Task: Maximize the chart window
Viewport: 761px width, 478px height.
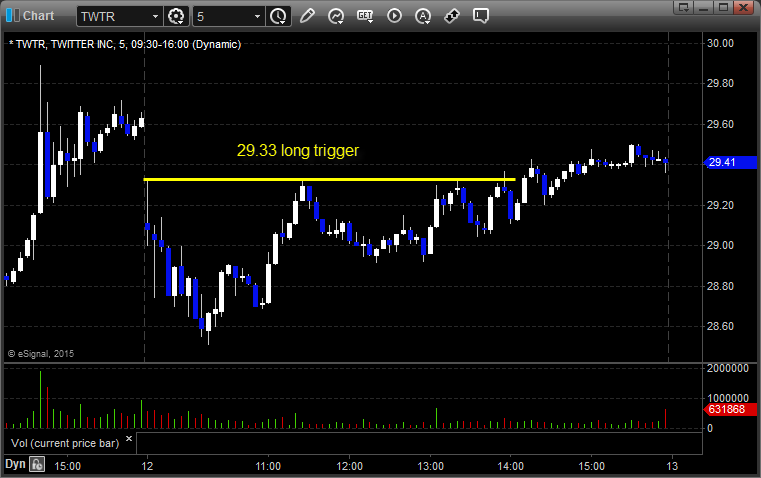Action: pyautogui.click(x=723, y=7)
